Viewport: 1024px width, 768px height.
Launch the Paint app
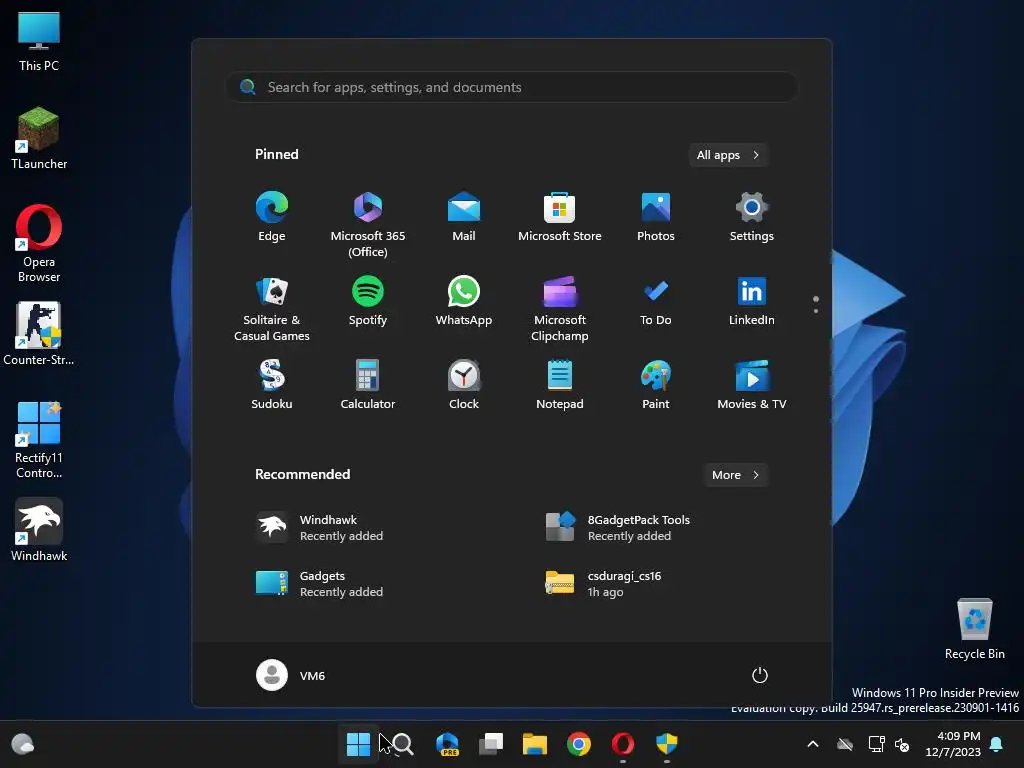coord(656,385)
